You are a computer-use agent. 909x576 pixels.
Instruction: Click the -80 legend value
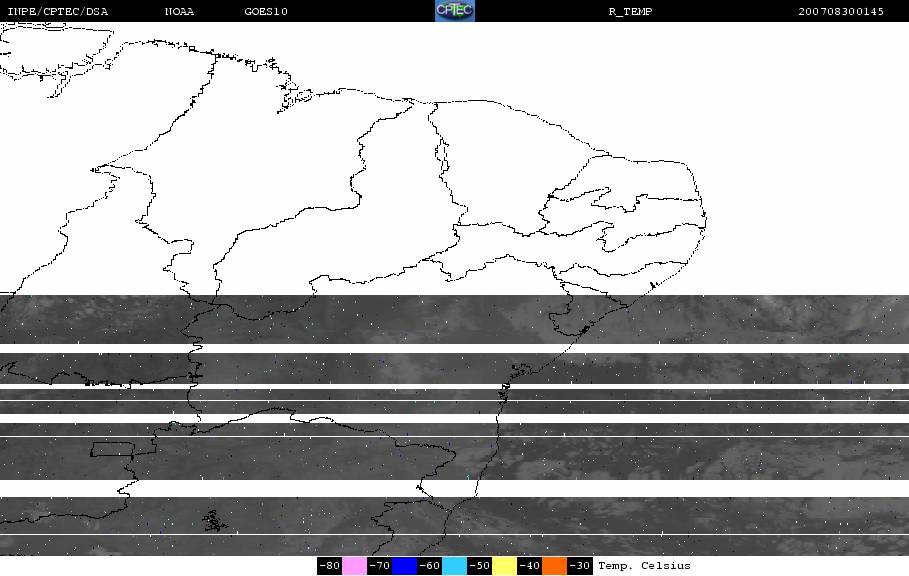point(330,566)
